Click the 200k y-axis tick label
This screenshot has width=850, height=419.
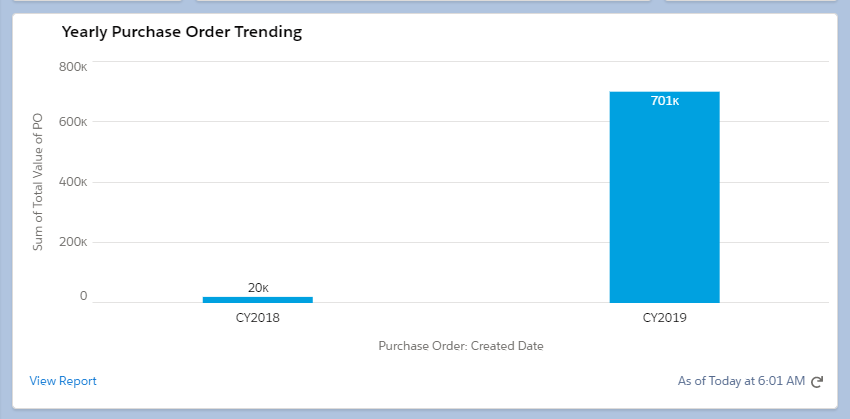pyautogui.click(x=73, y=242)
